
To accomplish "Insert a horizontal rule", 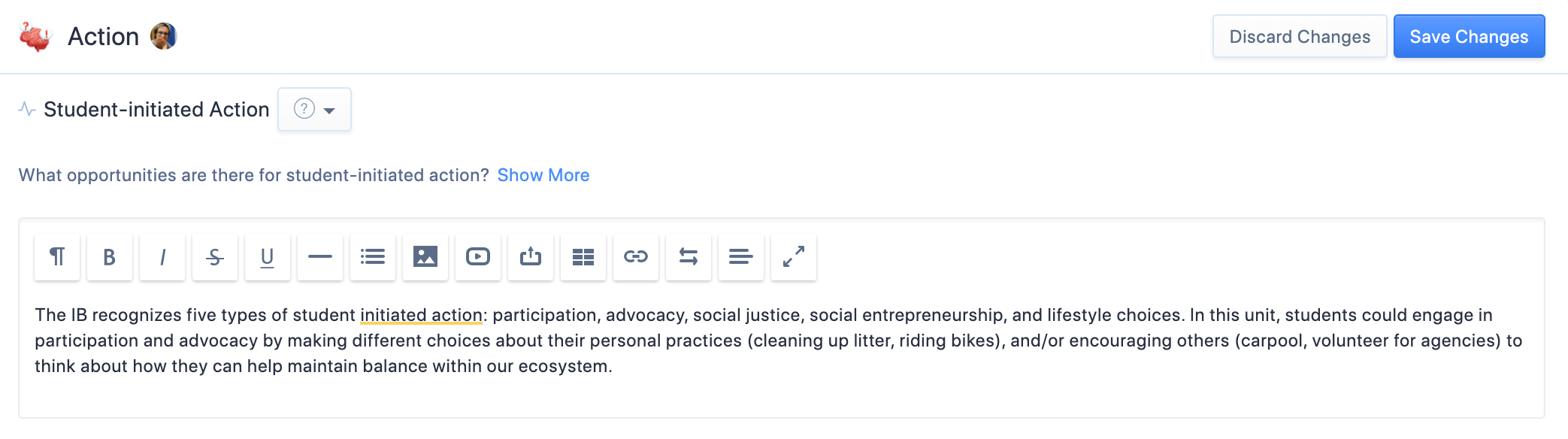I will click(x=320, y=257).
